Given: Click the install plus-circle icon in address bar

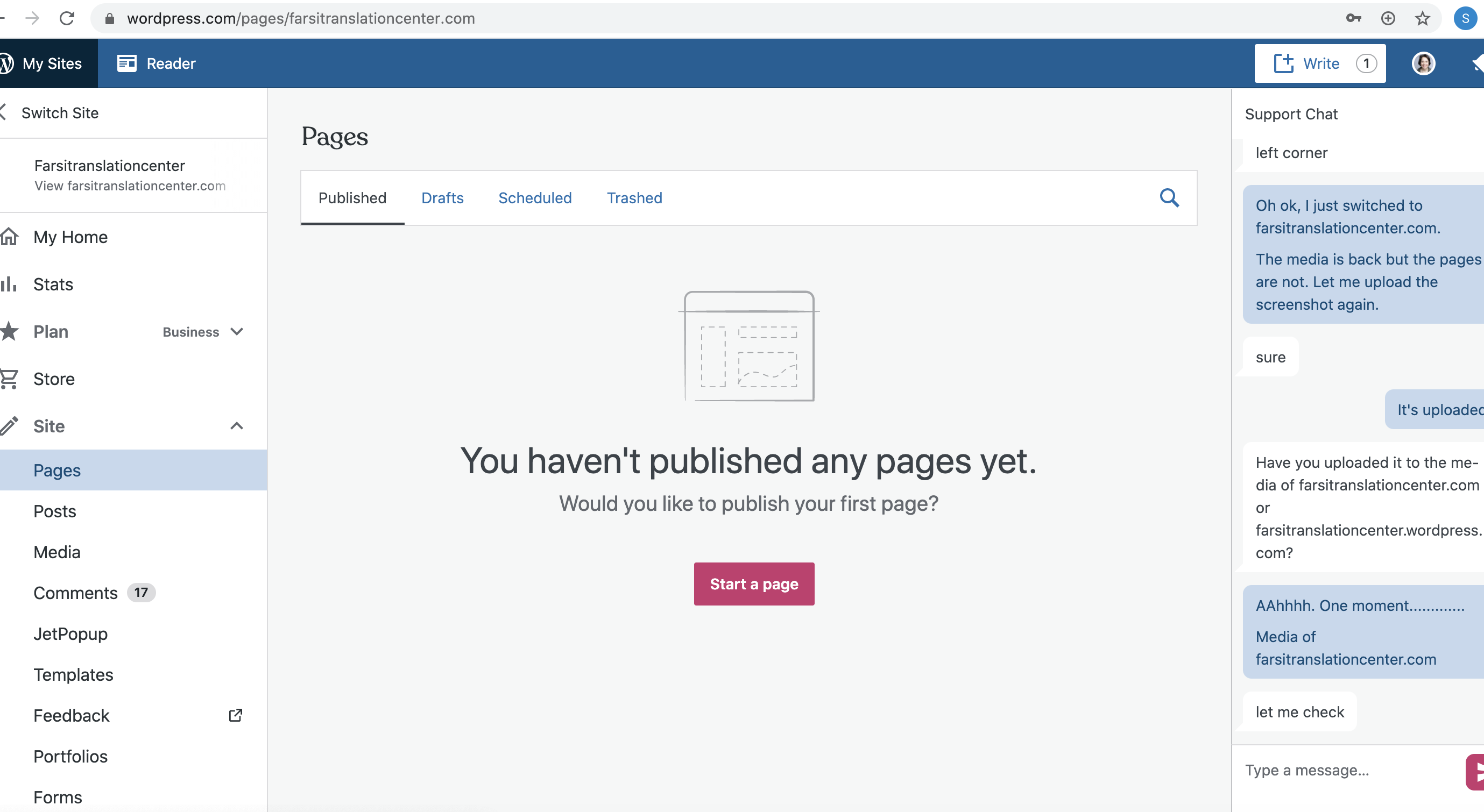Looking at the screenshot, I should (1388, 18).
